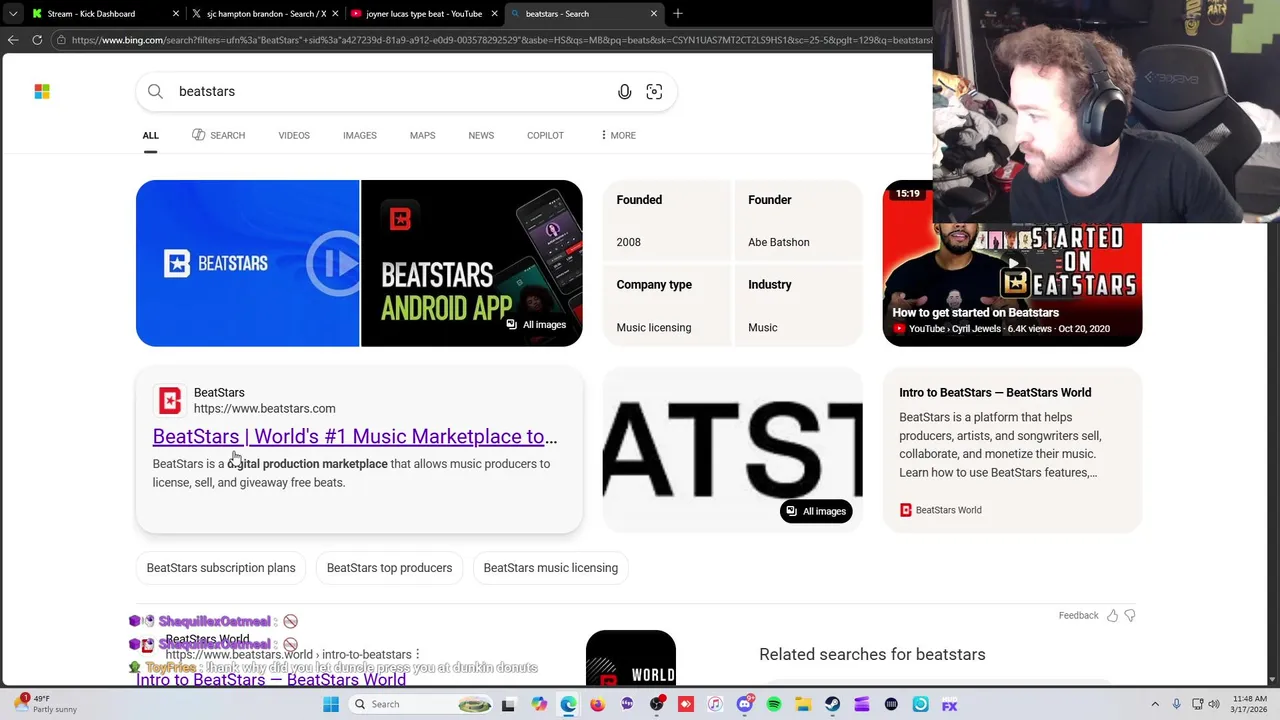This screenshot has height=720, width=1280.
Task: Select the ALL results tab
Action: (150, 135)
